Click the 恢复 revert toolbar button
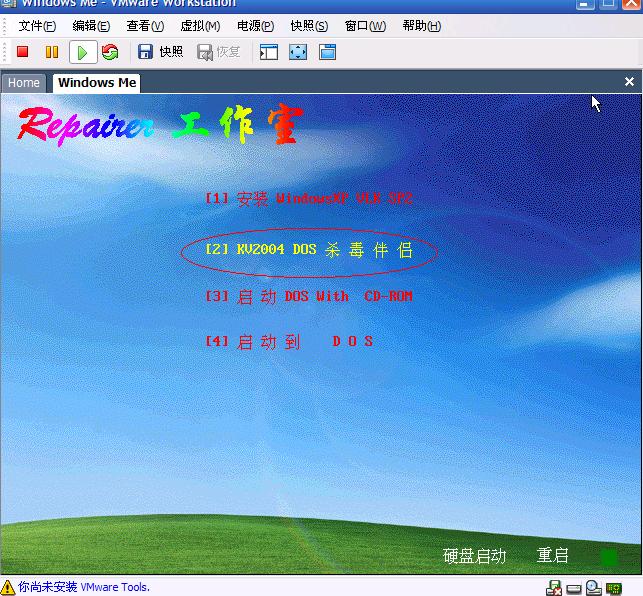This screenshot has height=596, width=643. coord(218,52)
